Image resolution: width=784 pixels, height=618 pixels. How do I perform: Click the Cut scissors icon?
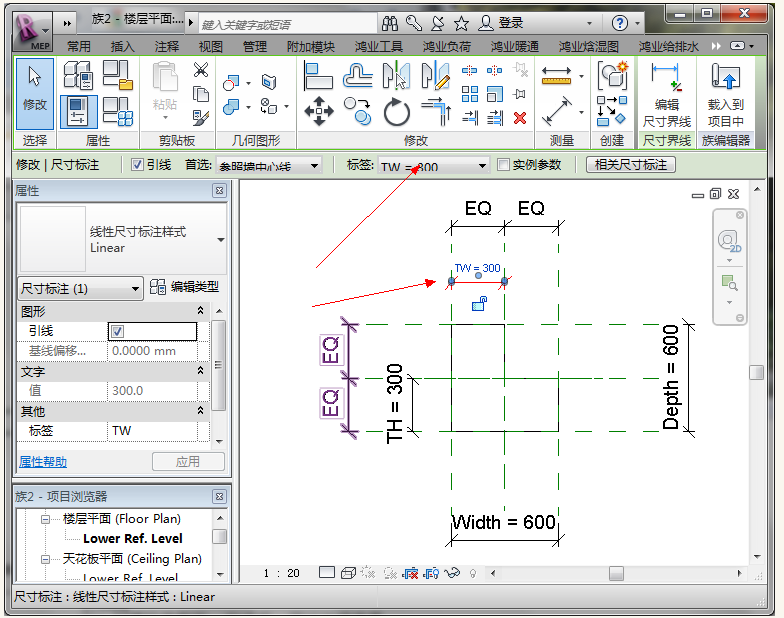click(201, 70)
